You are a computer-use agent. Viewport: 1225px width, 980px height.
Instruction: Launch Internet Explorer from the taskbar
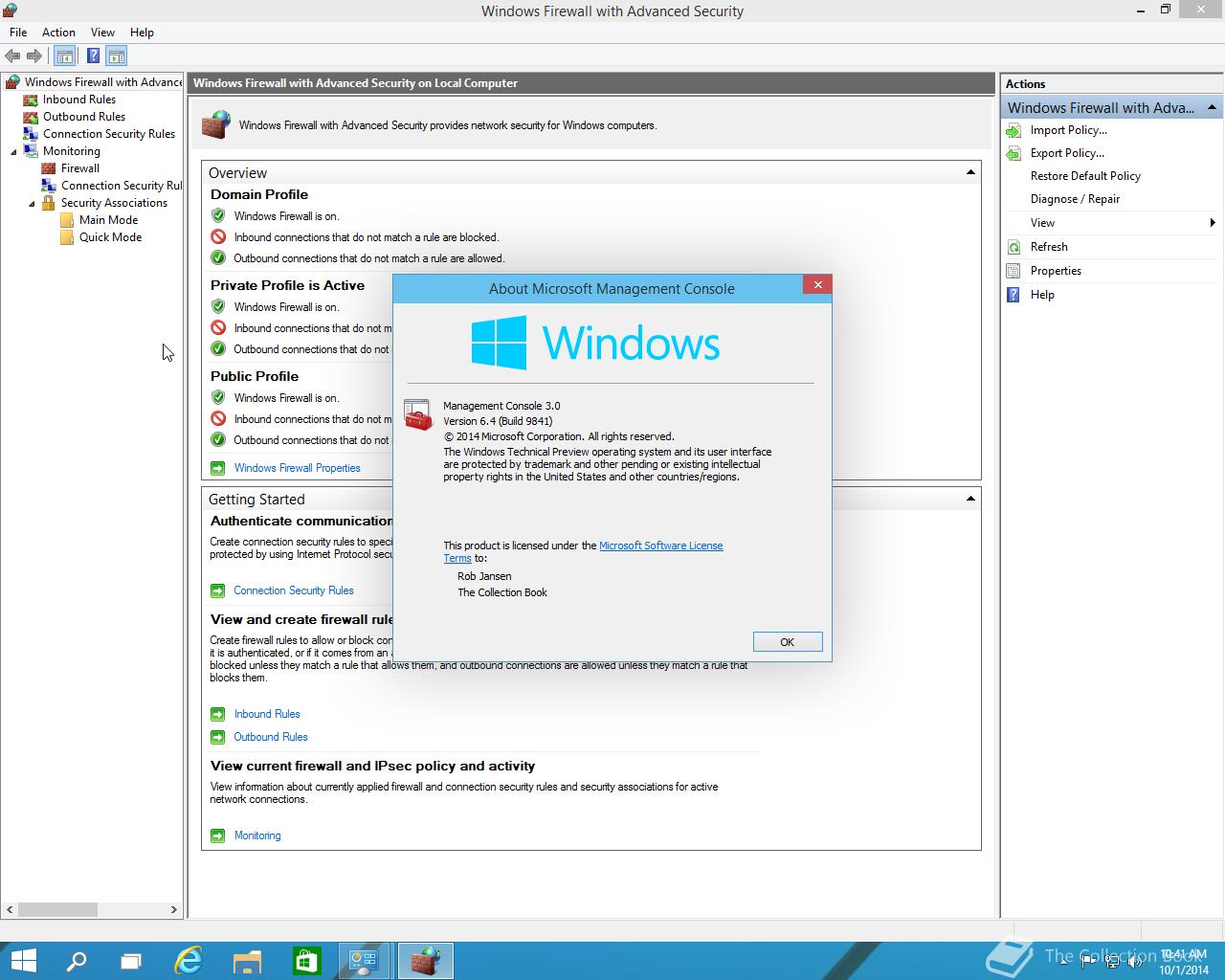pyautogui.click(x=189, y=961)
